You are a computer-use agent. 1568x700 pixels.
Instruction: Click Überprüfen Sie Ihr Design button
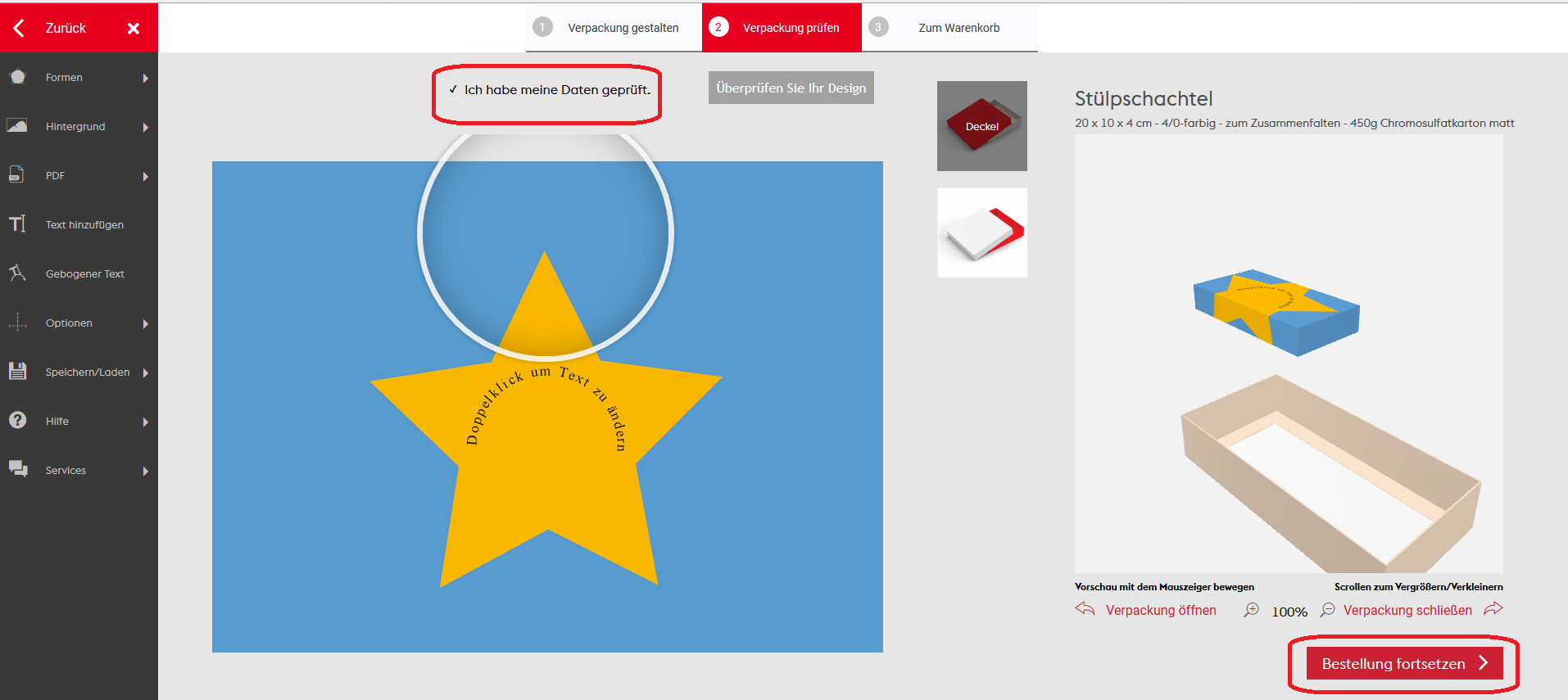[791, 88]
